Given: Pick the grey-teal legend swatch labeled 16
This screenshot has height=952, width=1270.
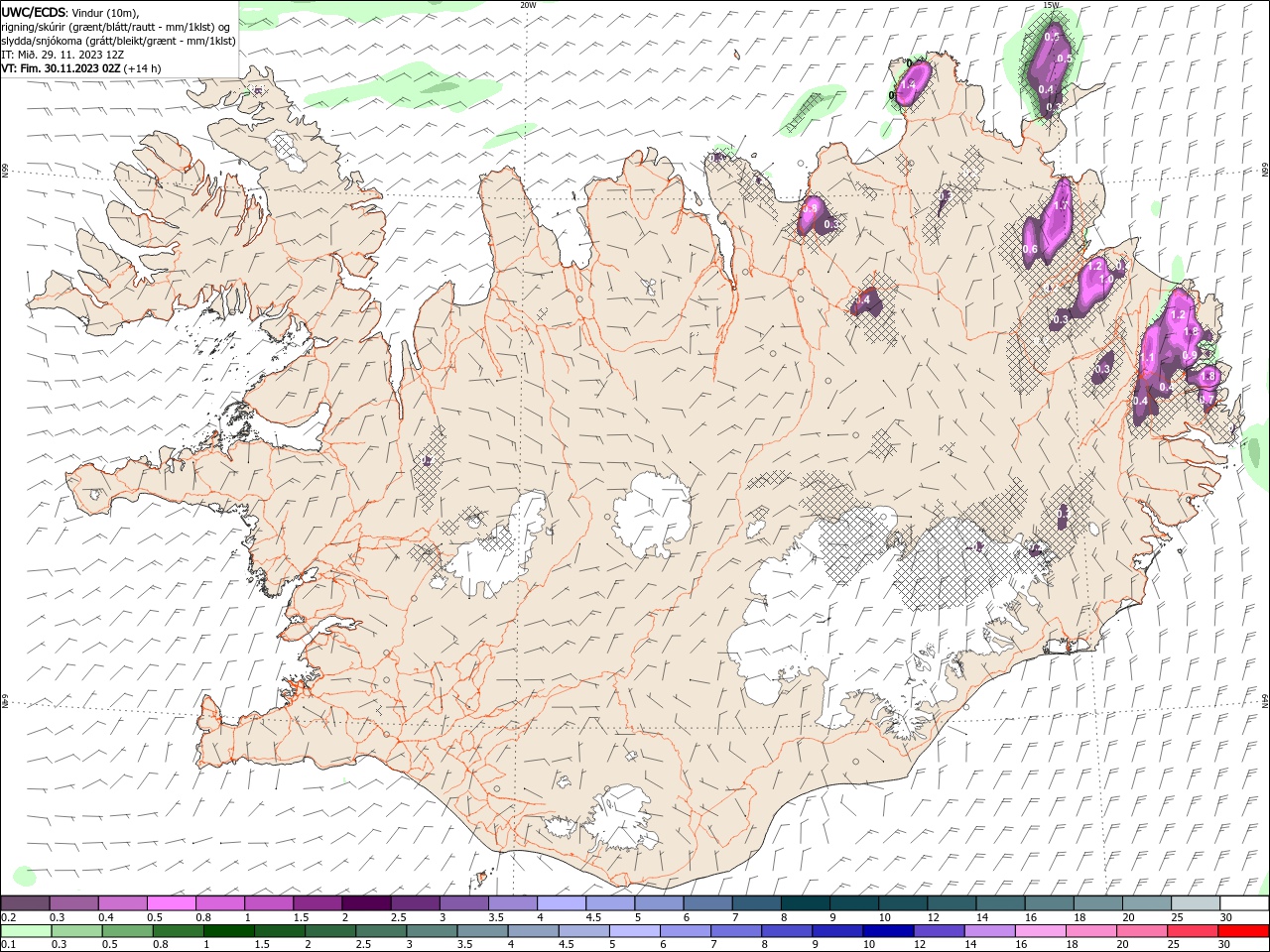Looking at the screenshot, I should (x=1050, y=903).
